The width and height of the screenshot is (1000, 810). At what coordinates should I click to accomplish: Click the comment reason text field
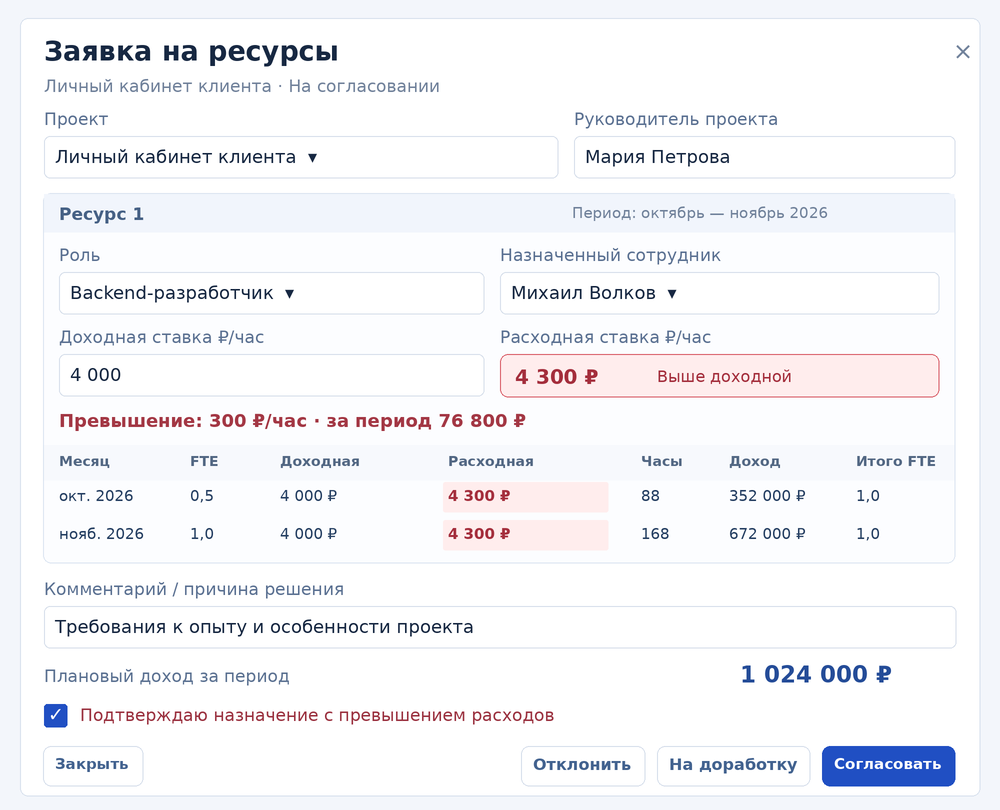tap(500, 627)
